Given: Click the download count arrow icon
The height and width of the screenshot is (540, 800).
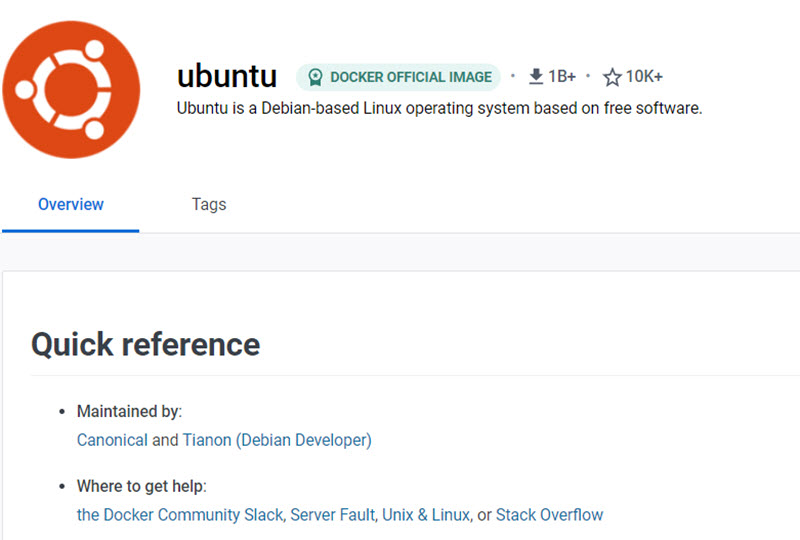Looking at the screenshot, I should (x=536, y=77).
